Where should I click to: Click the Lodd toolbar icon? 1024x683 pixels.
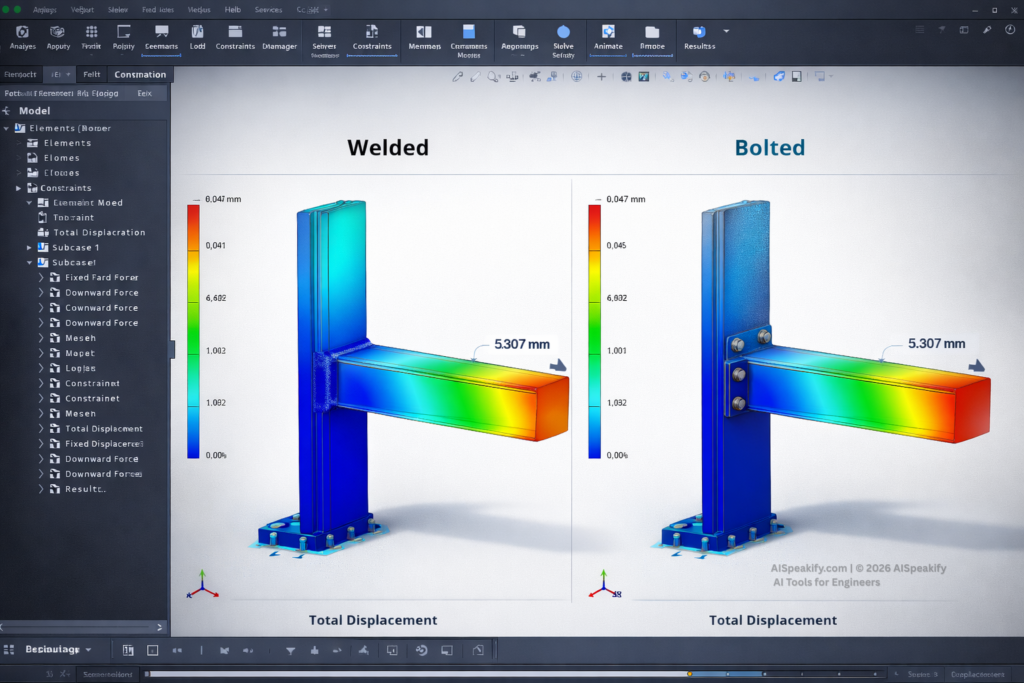tap(197, 37)
